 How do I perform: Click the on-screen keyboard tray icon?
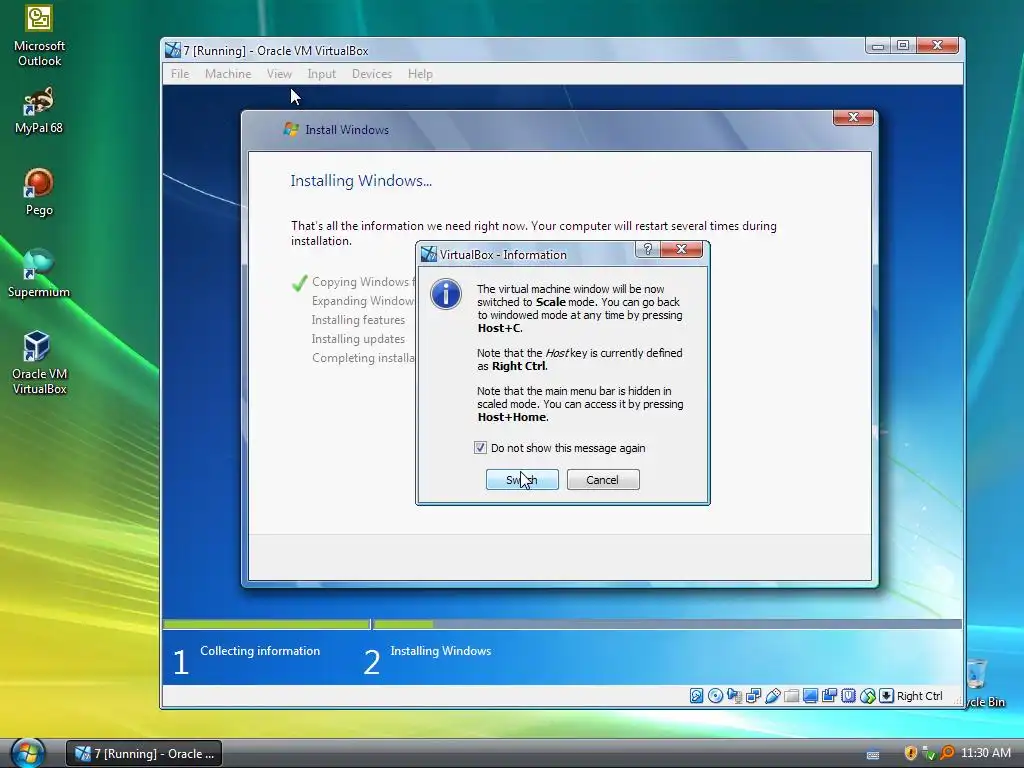pos(872,755)
